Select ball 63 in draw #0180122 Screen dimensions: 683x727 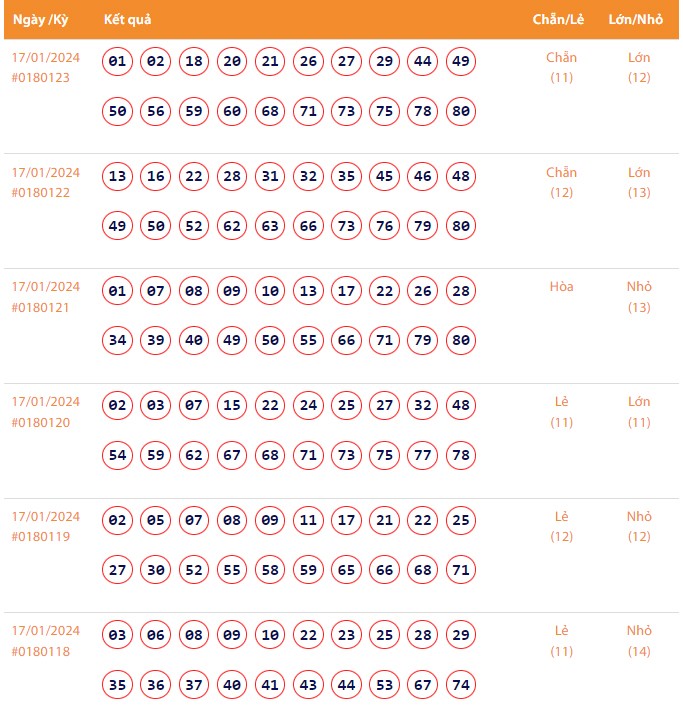pos(270,226)
